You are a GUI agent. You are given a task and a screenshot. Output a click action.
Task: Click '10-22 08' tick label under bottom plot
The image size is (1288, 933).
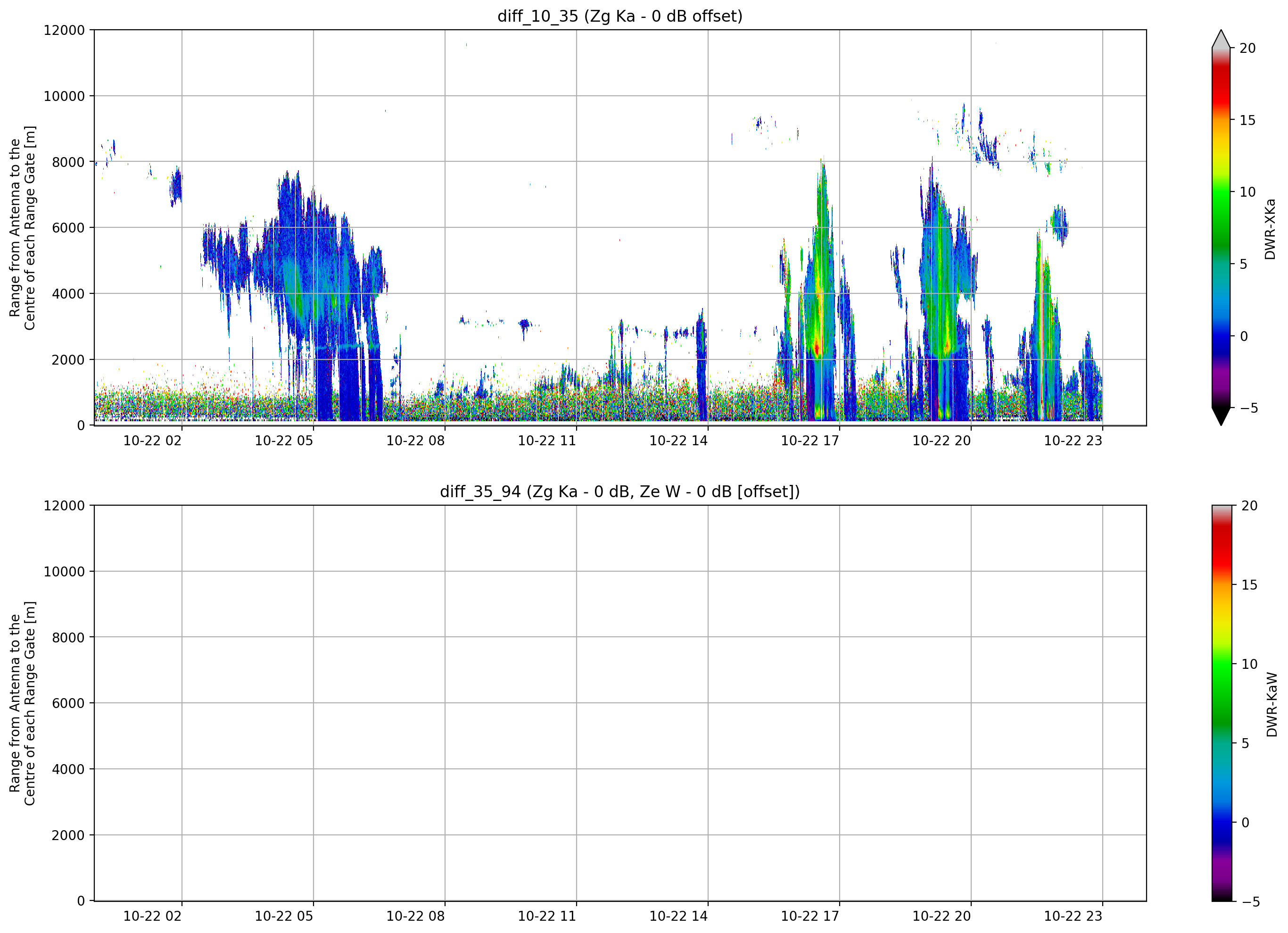tap(415, 916)
